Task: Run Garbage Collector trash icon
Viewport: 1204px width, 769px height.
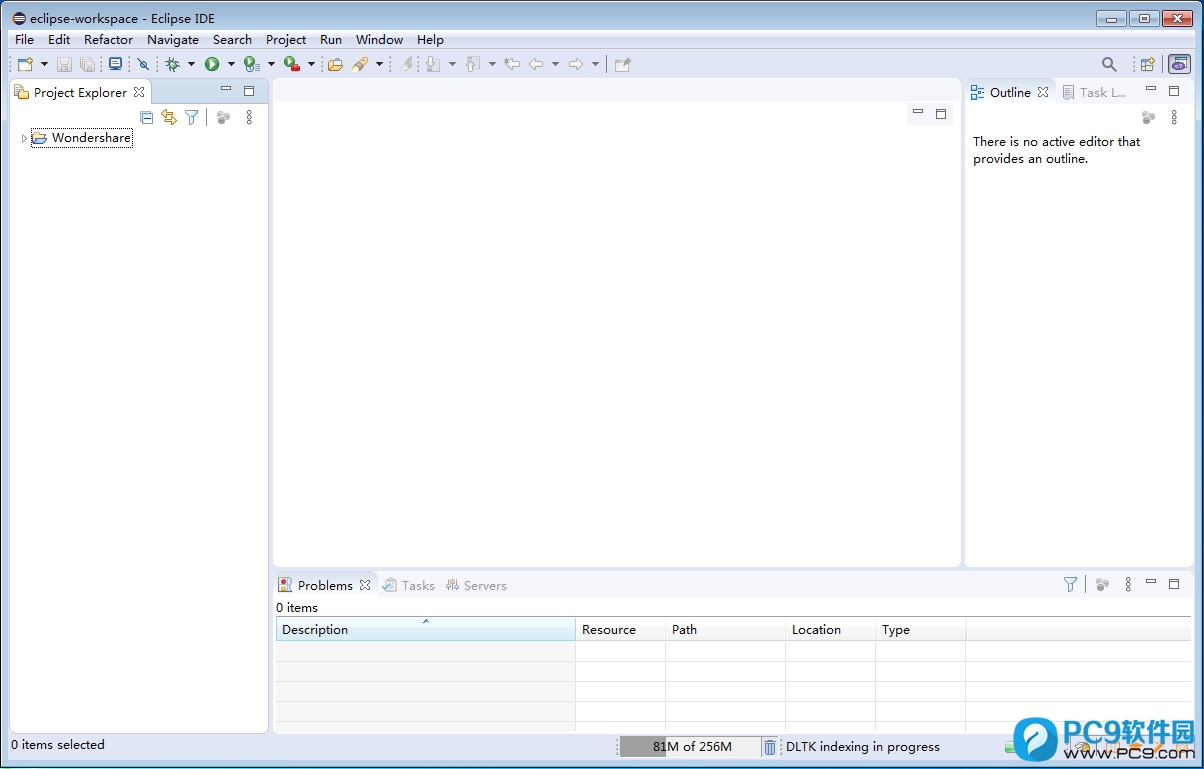Action: coord(769,747)
